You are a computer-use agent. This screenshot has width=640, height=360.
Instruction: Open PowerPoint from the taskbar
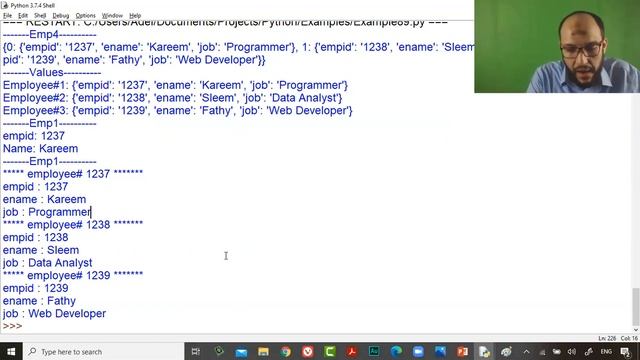point(462,351)
